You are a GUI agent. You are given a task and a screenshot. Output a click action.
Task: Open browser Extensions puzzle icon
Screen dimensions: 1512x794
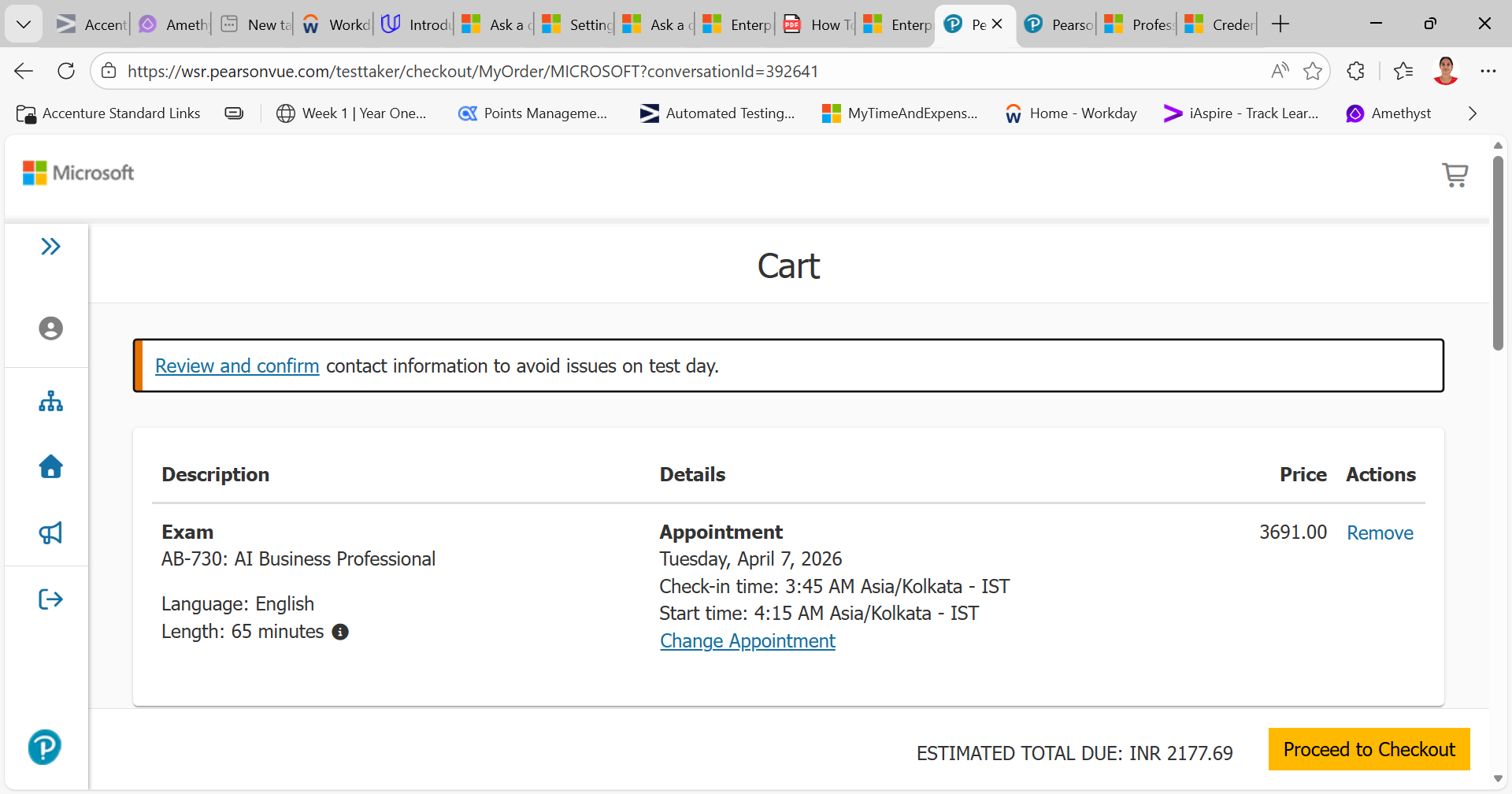1356,72
